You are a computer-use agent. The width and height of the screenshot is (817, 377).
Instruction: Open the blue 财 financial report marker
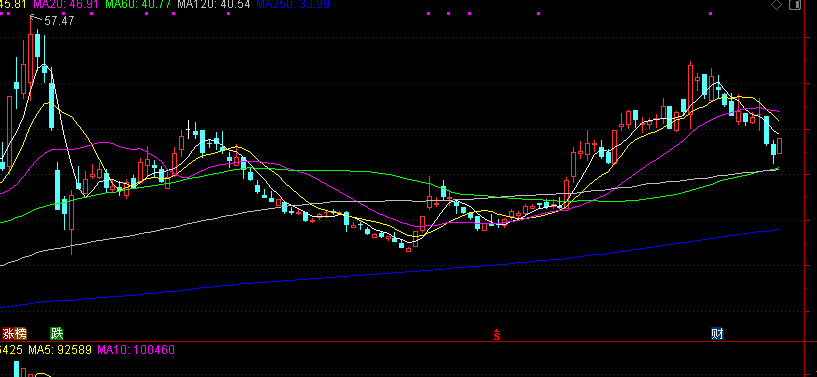[717, 334]
